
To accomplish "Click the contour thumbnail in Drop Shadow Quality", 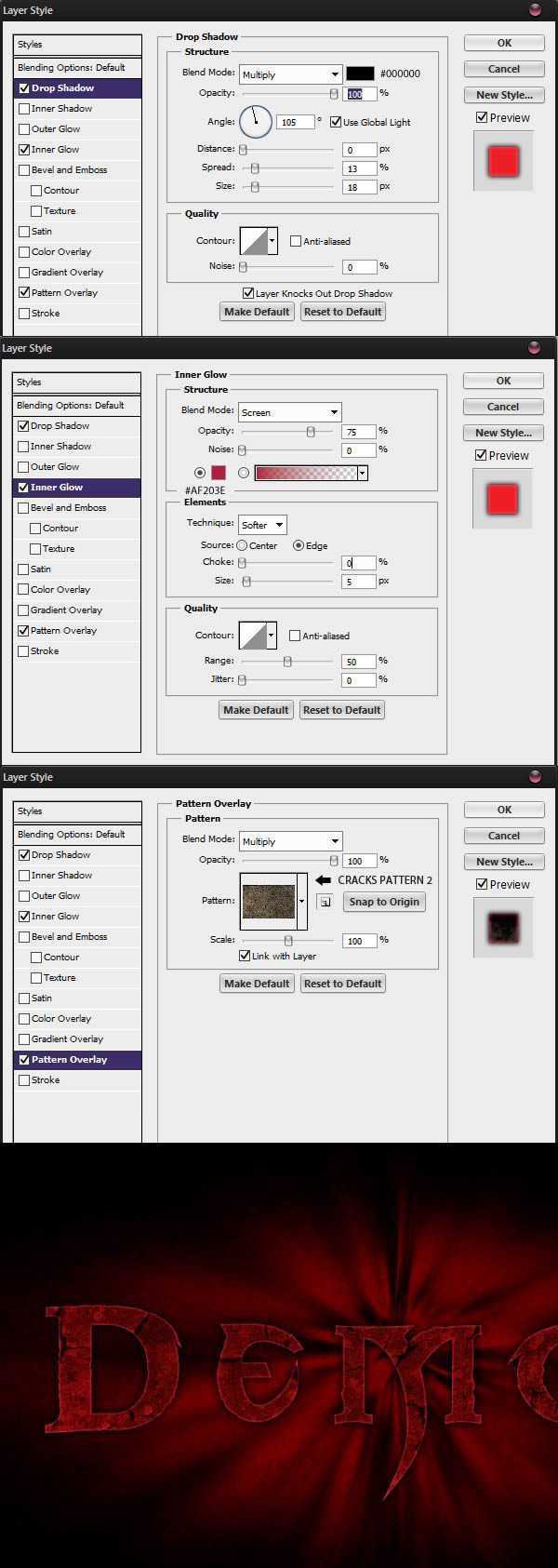I will coord(254,241).
